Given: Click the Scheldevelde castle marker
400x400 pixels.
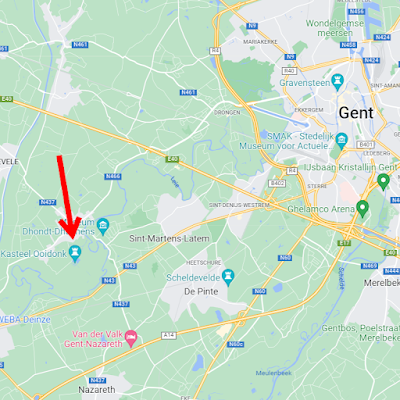Looking at the screenshot, I should point(228,277).
